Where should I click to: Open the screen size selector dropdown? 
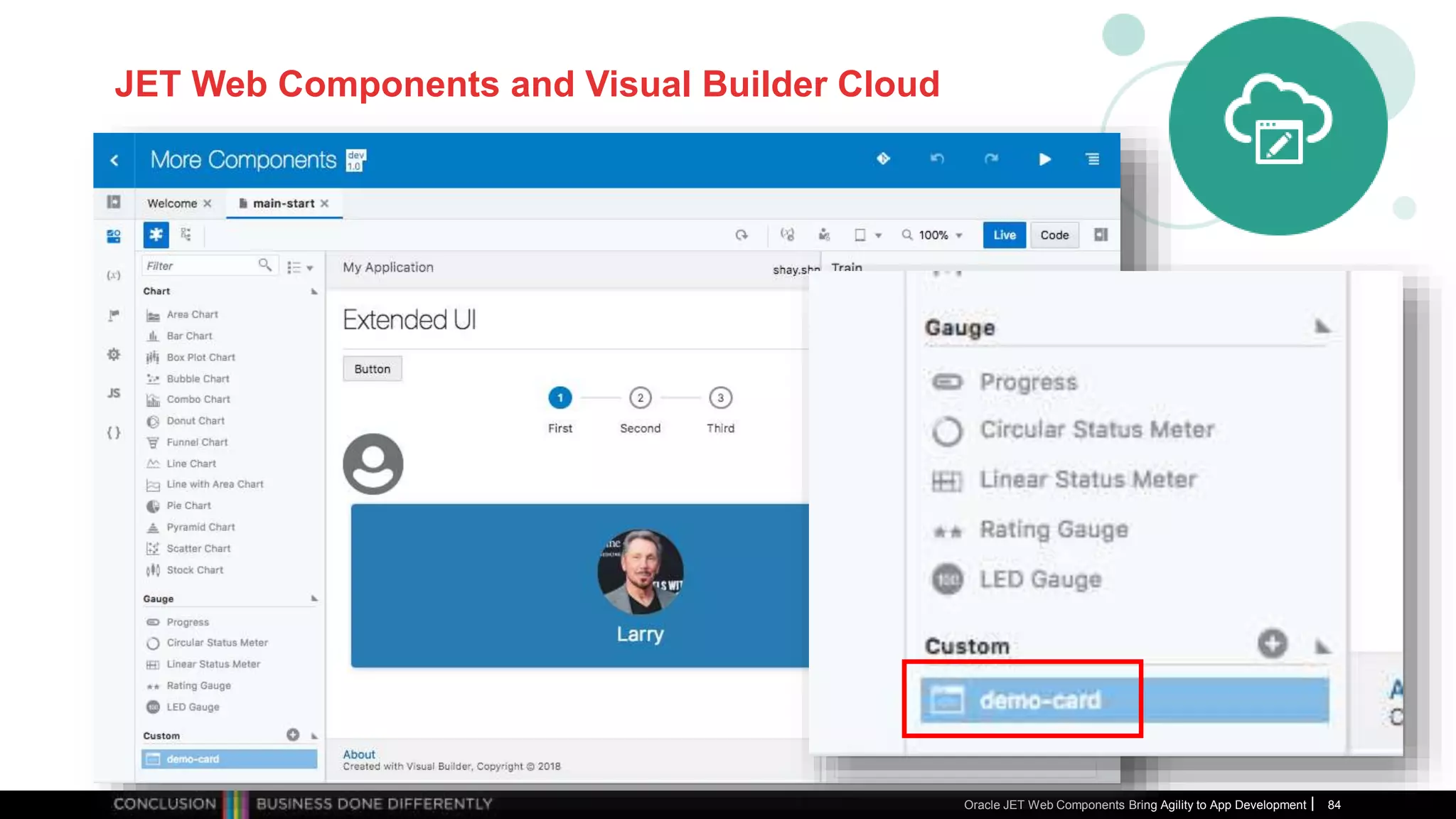[x=867, y=235]
